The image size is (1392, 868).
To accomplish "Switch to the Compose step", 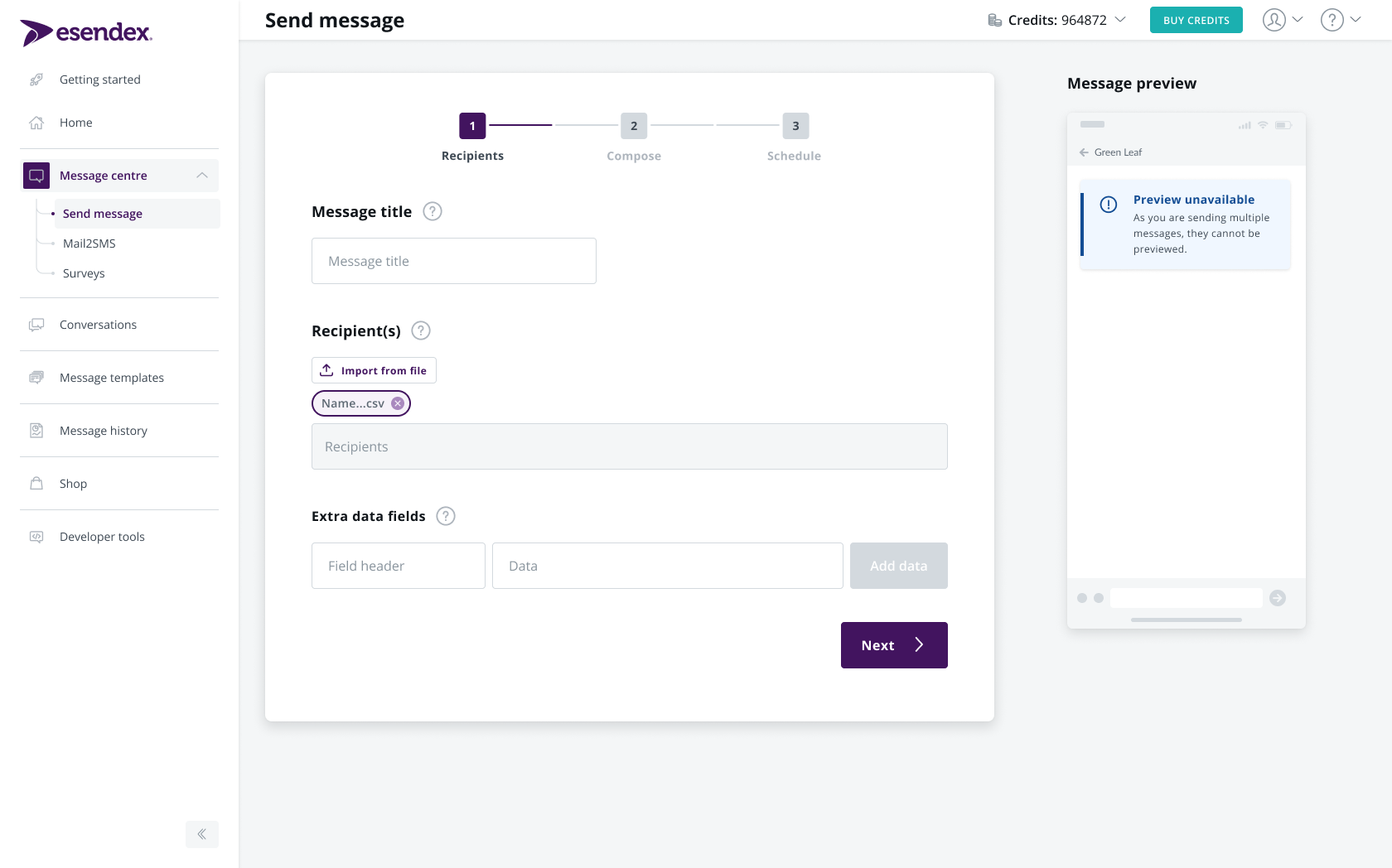I will [x=633, y=126].
